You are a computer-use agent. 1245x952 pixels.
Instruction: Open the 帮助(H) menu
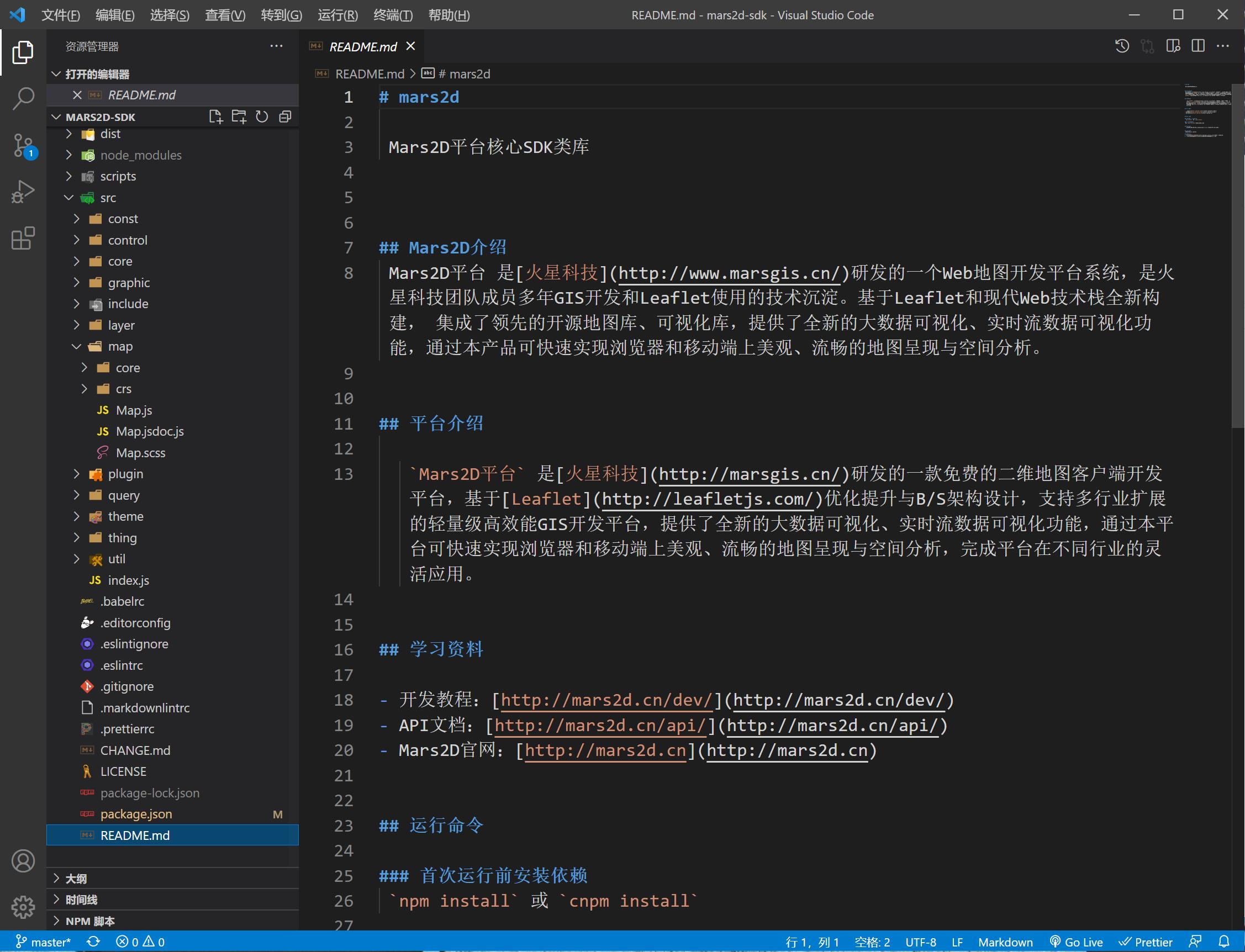(x=449, y=15)
